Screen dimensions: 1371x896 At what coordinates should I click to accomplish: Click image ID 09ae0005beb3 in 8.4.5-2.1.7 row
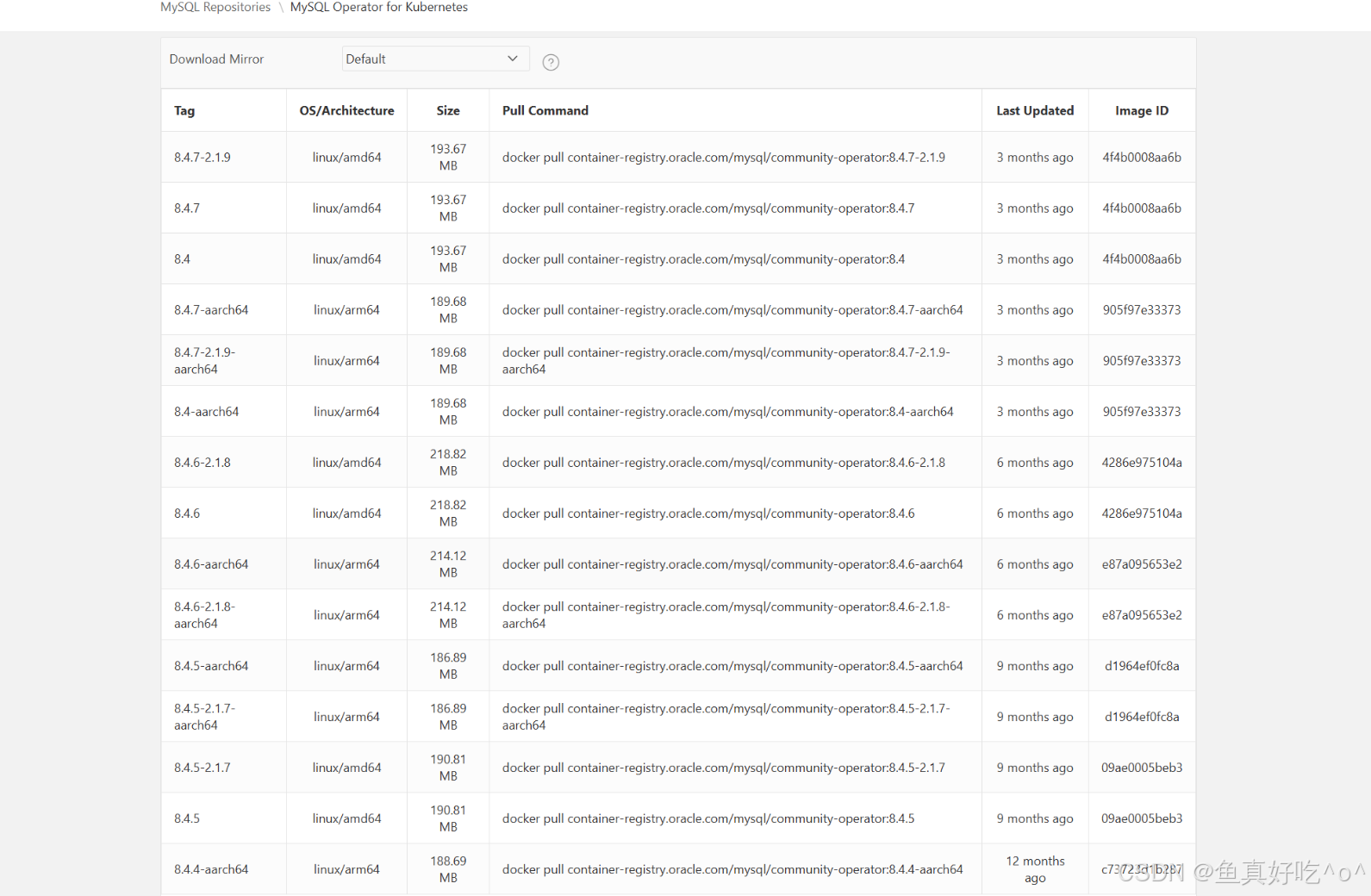point(1142,767)
